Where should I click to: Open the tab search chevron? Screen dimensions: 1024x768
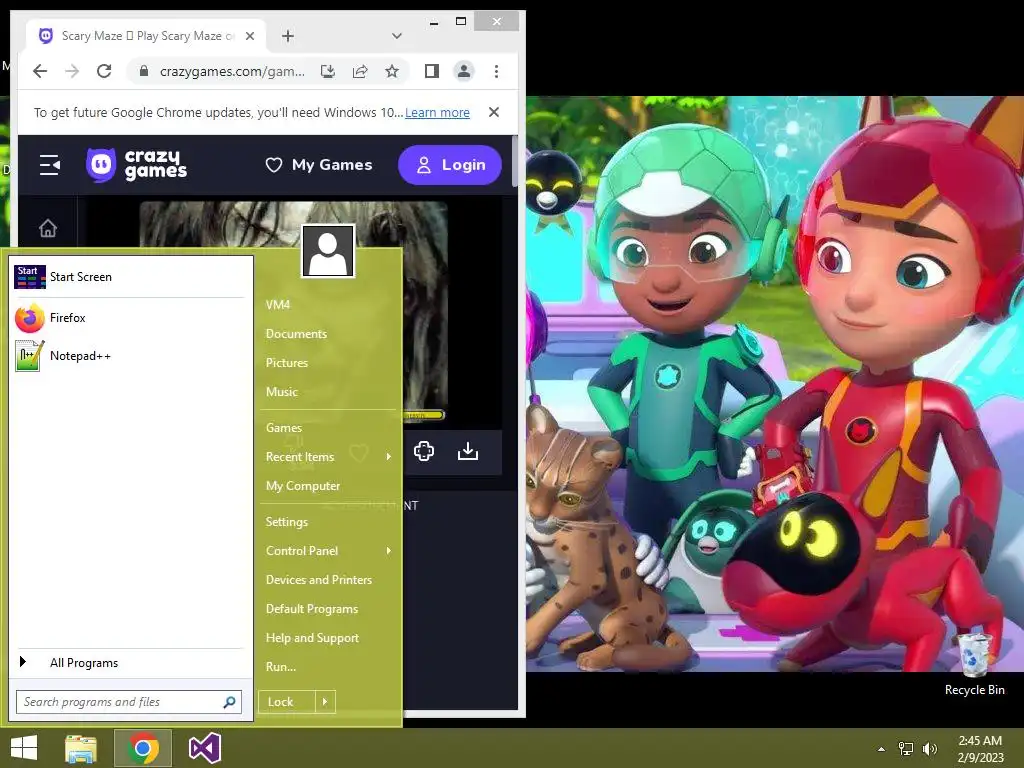[x=396, y=36]
